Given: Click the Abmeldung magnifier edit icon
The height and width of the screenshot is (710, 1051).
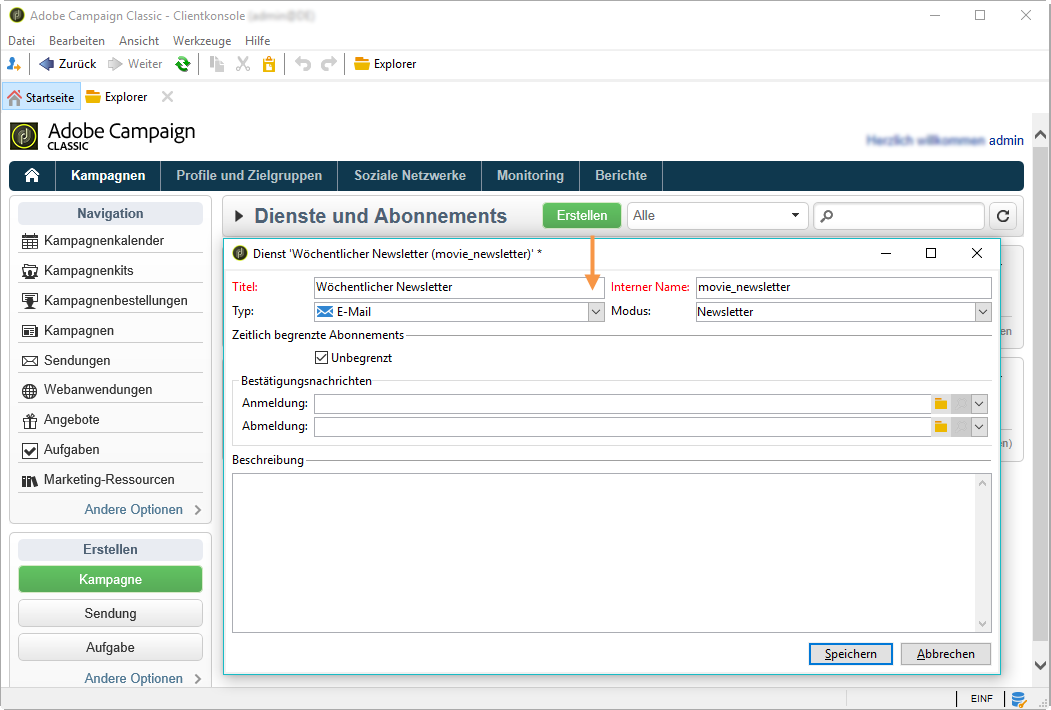Looking at the screenshot, I should 961,426.
